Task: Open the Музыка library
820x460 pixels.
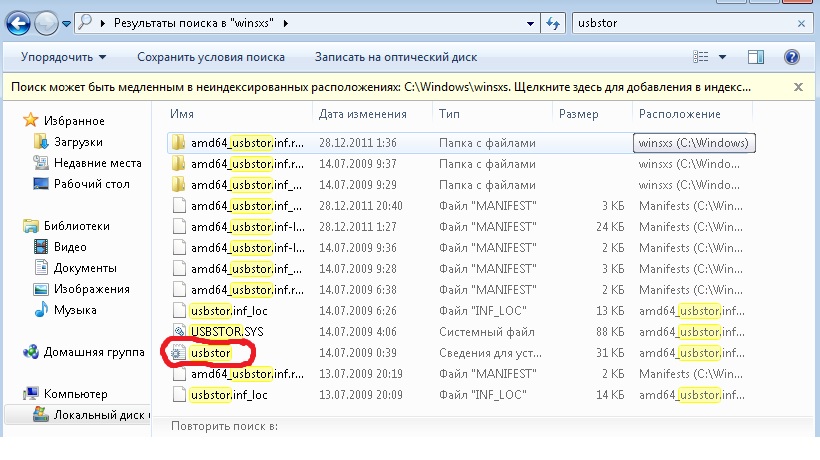Action: click(x=75, y=310)
